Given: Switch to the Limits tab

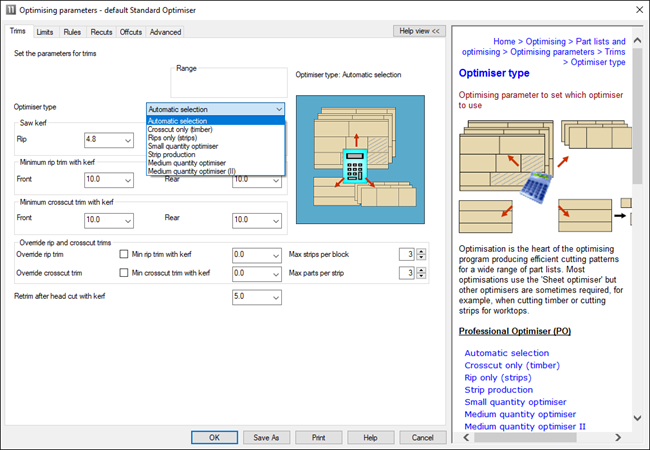Looking at the screenshot, I should [45, 32].
